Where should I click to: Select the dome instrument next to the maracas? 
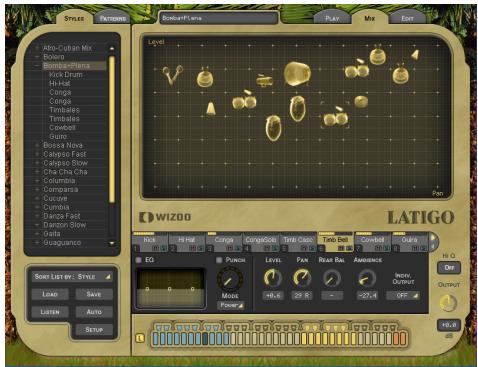pos(205,77)
